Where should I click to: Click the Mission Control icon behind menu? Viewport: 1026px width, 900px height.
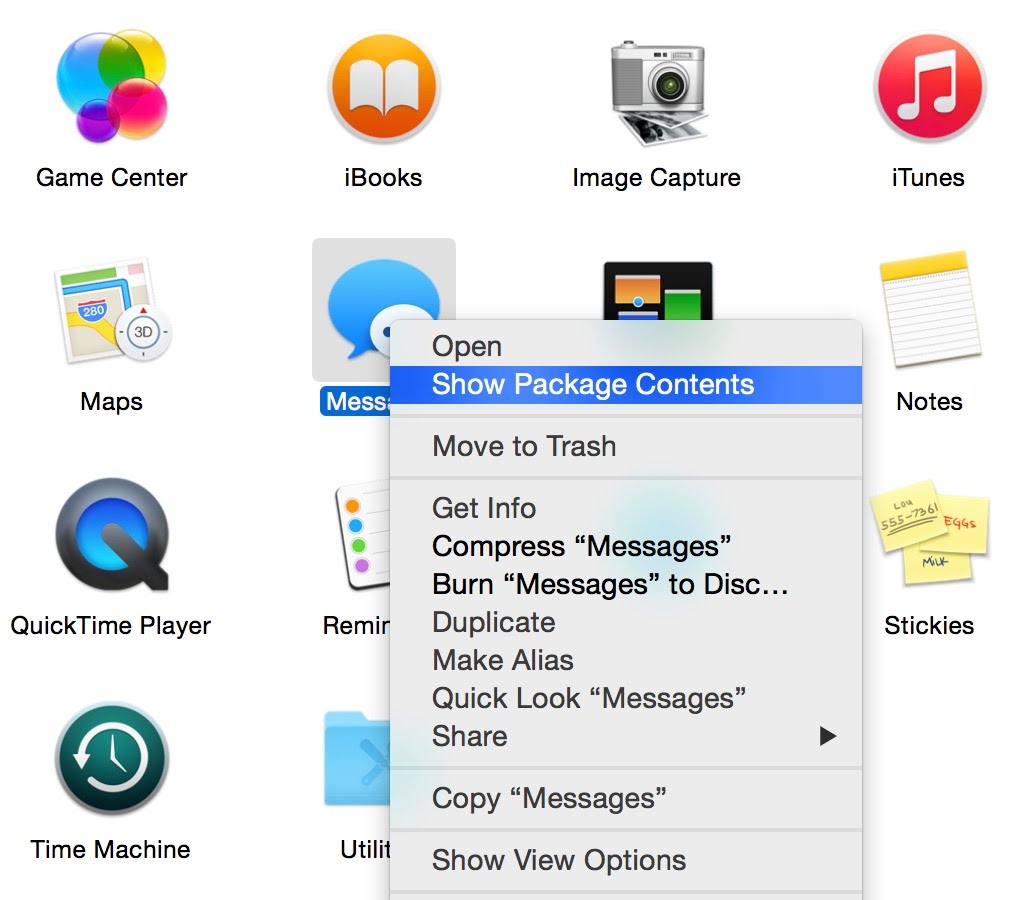[x=657, y=289]
